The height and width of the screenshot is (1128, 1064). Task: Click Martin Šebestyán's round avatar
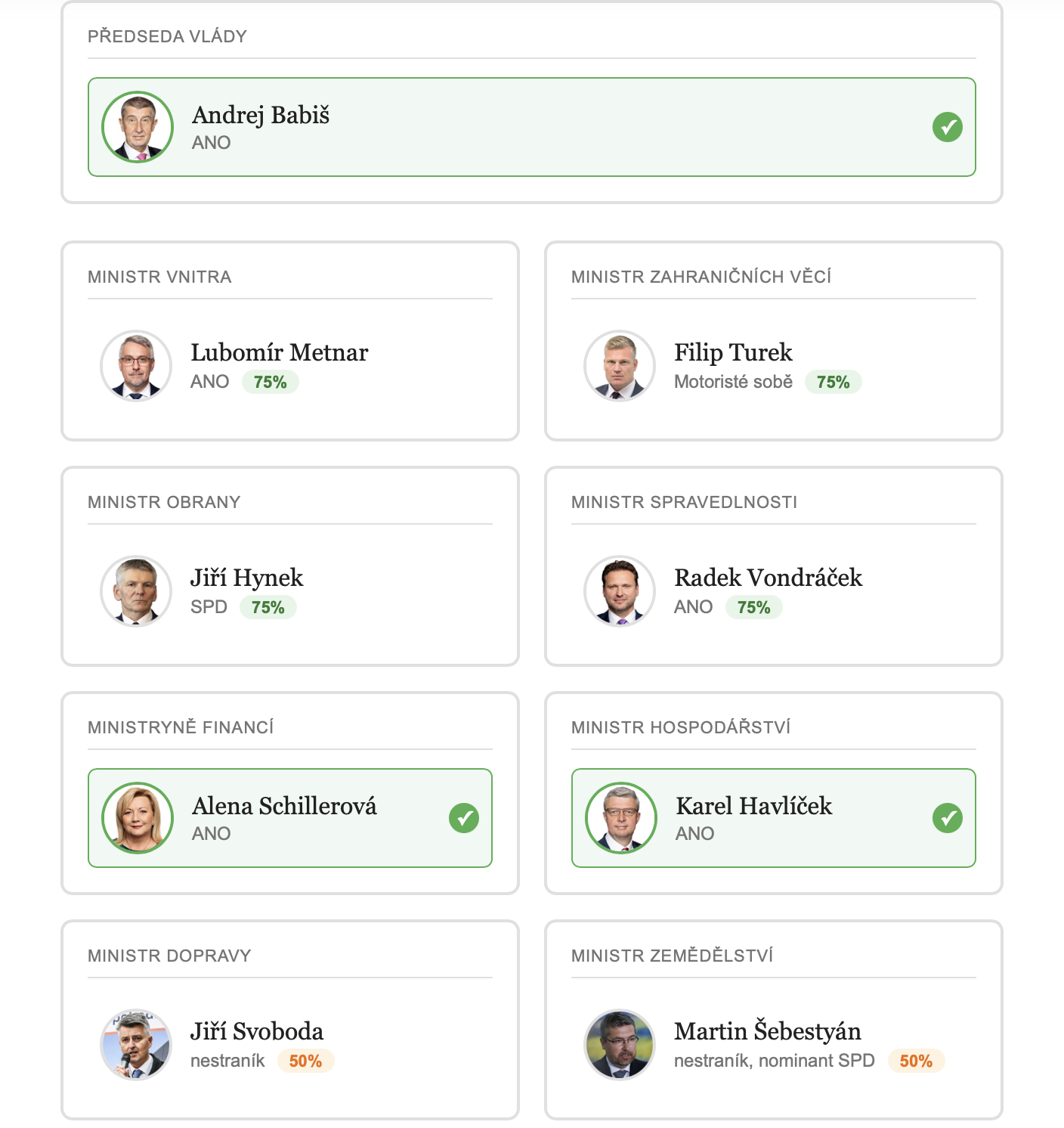(620, 1045)
